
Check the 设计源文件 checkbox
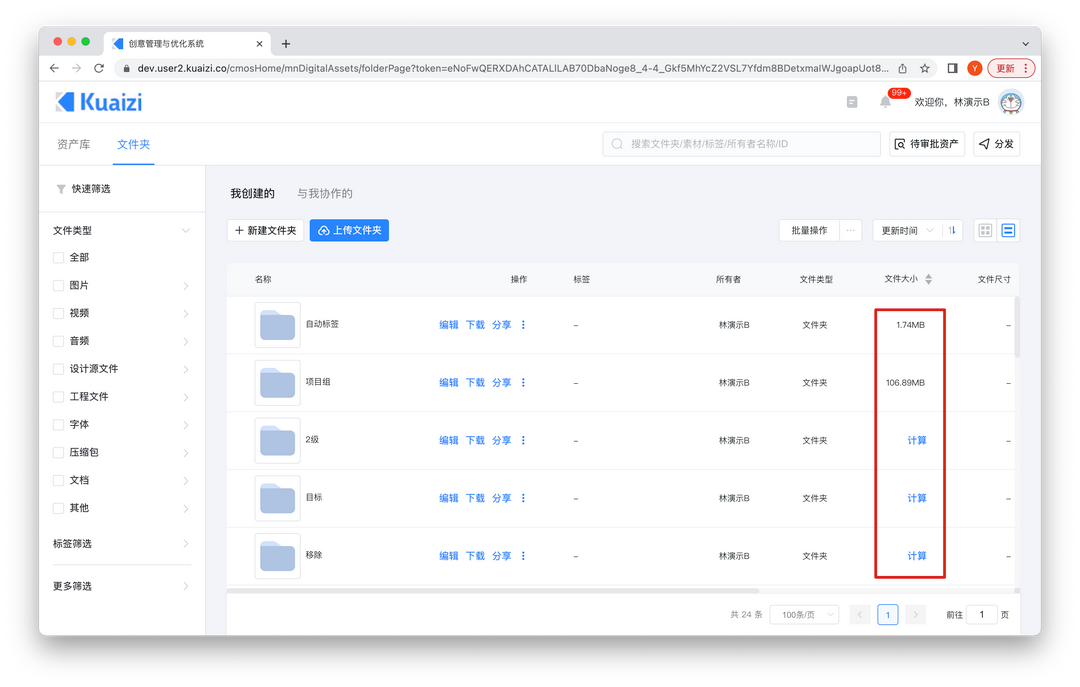pos(59,369)
